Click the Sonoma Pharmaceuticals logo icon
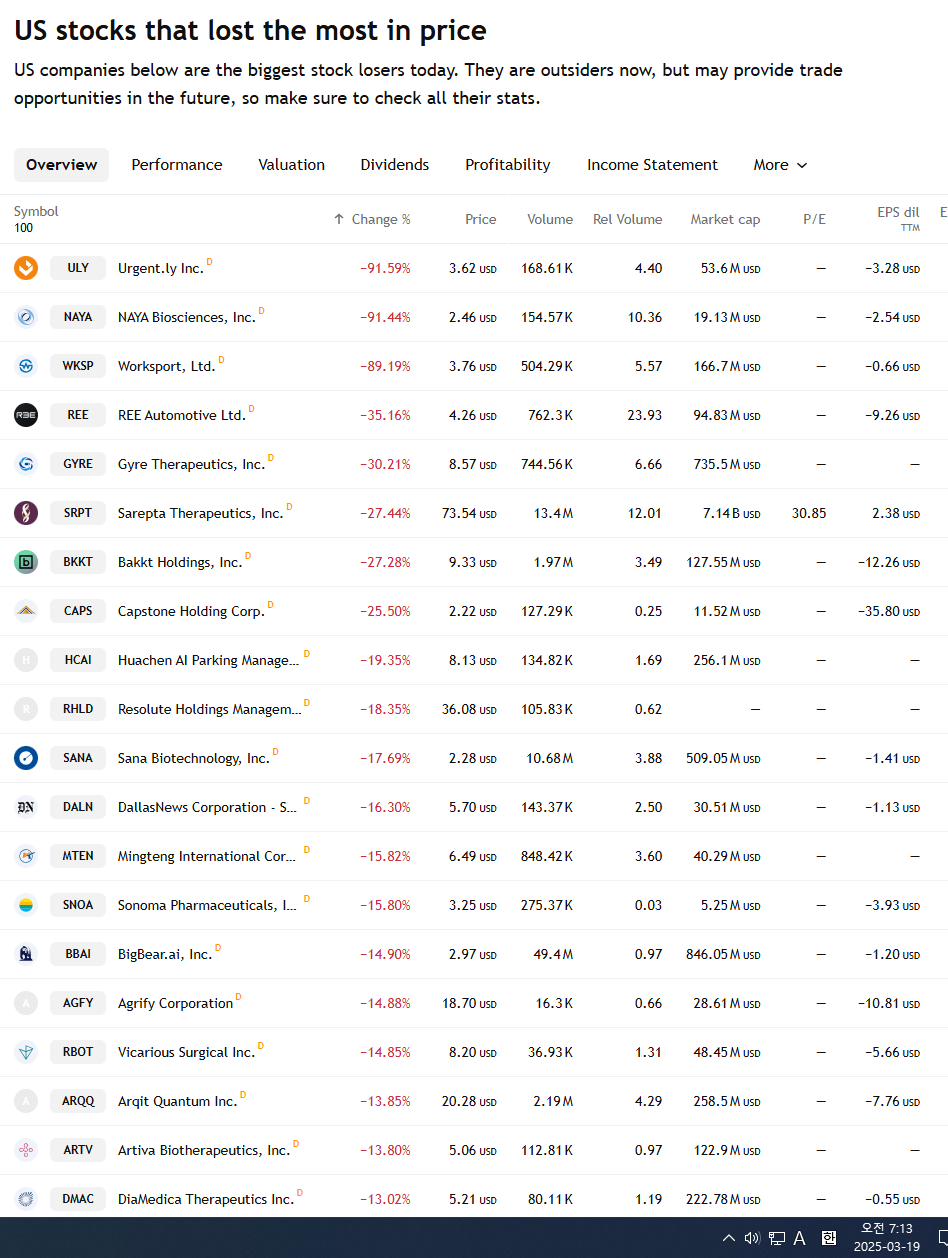948x1258 pixels. [x=26, y=905]
